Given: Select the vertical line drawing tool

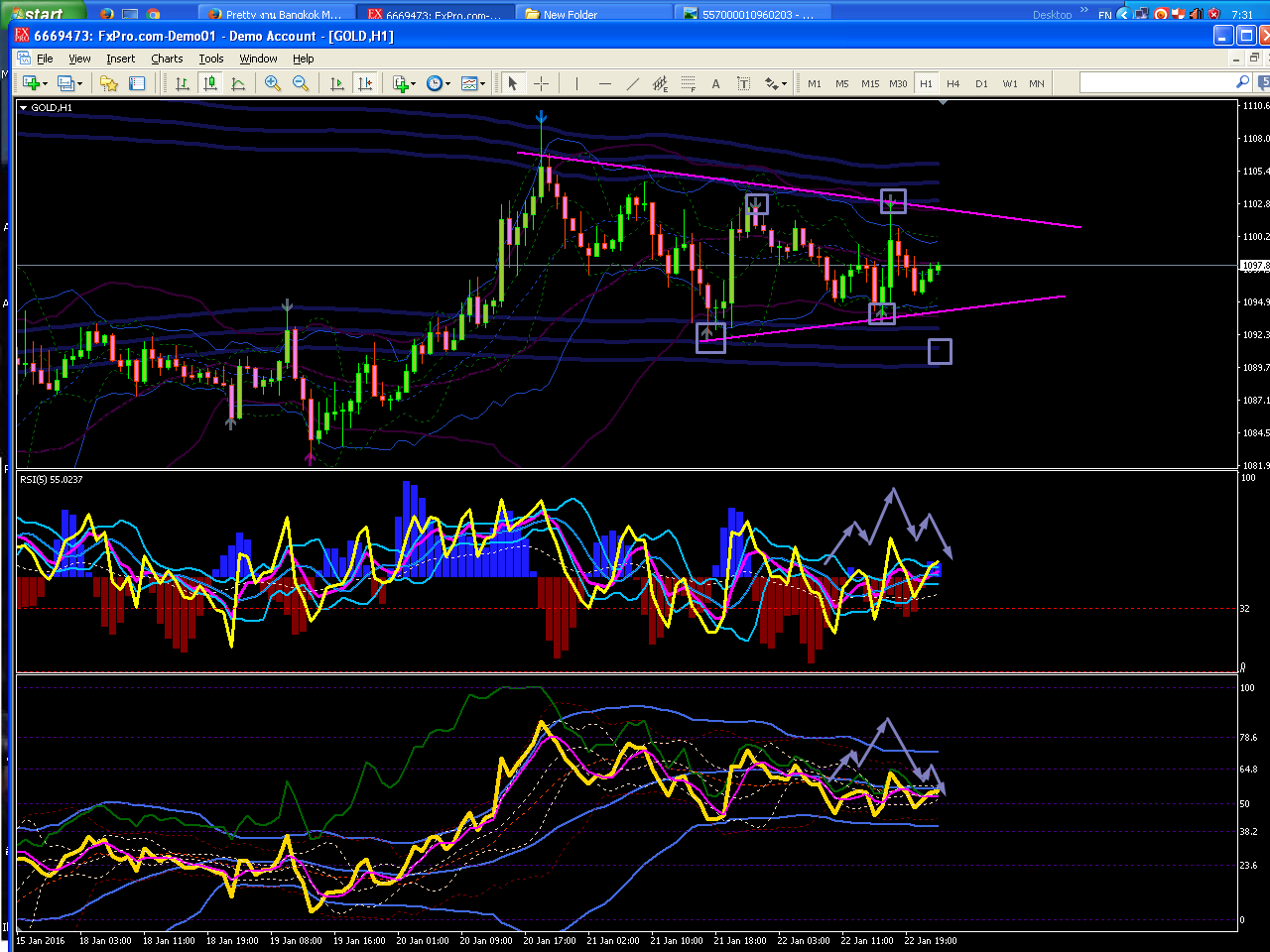Looking at the screenshot, I should [x=576, y=83].
